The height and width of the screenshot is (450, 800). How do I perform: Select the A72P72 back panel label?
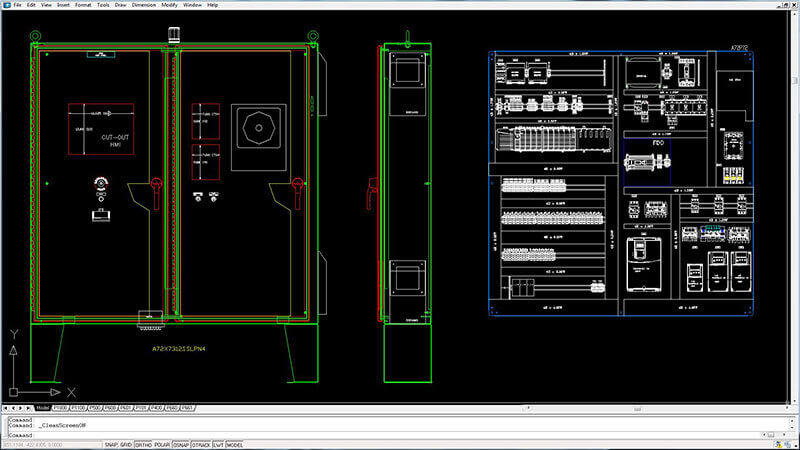pyautogui.click(x=739, y=48)
